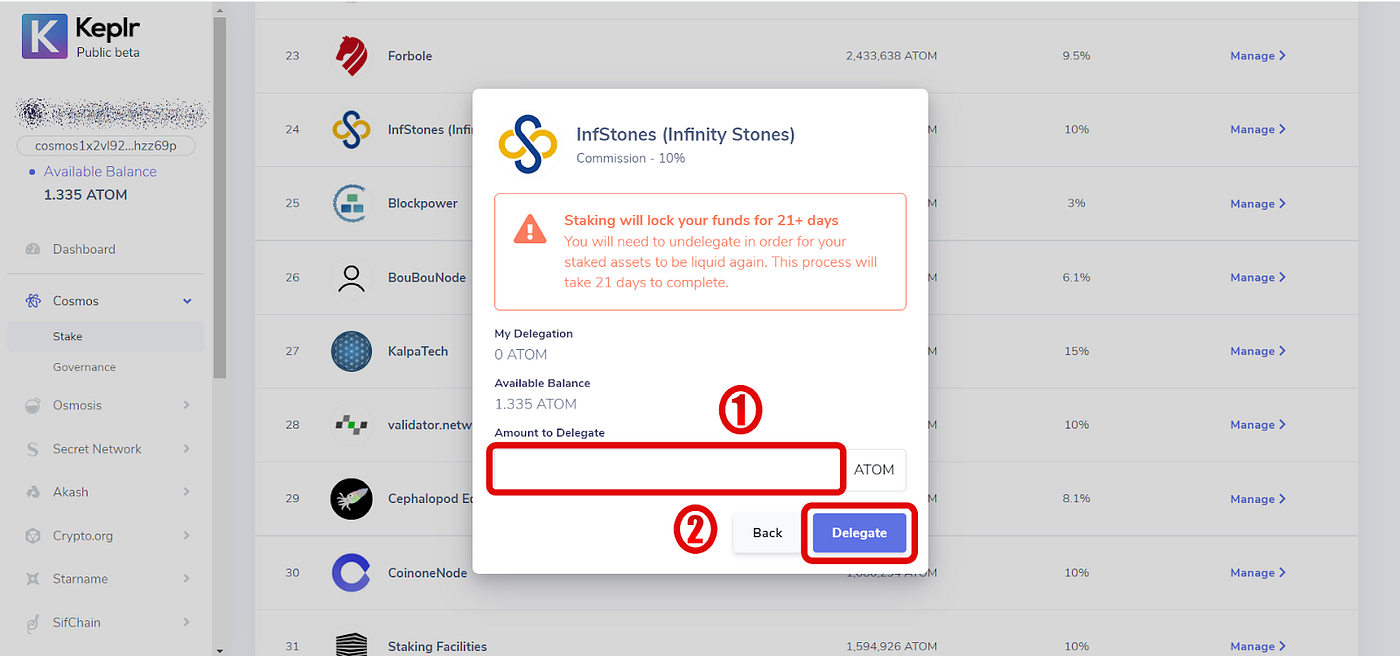Click the Keplr logo icon
This screenshot has width=1400, height=656.
44,36
